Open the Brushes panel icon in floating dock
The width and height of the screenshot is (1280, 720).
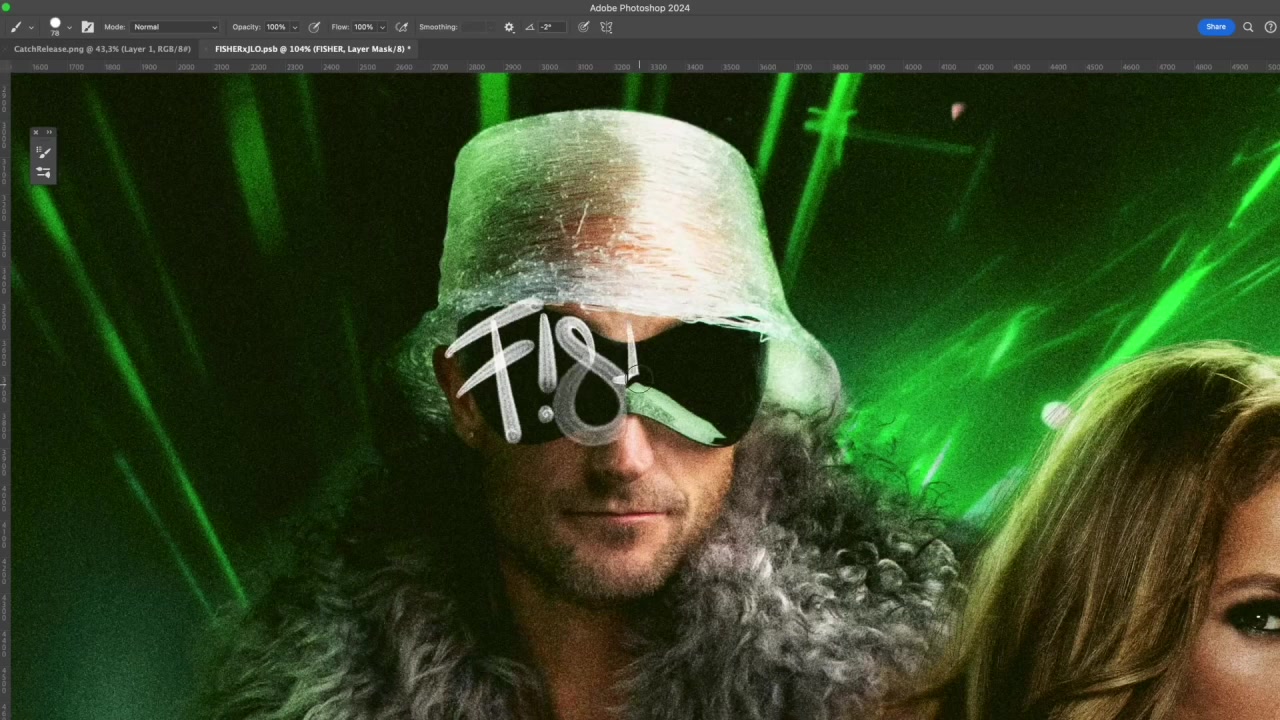(x=43, y=152)
